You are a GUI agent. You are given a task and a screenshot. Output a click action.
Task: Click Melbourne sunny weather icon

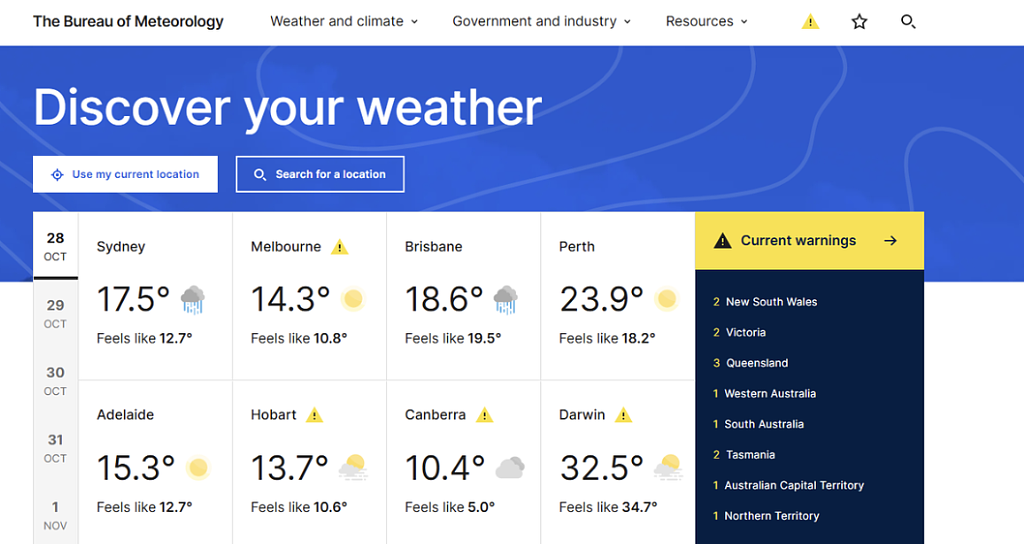click(x=353, y=299)
